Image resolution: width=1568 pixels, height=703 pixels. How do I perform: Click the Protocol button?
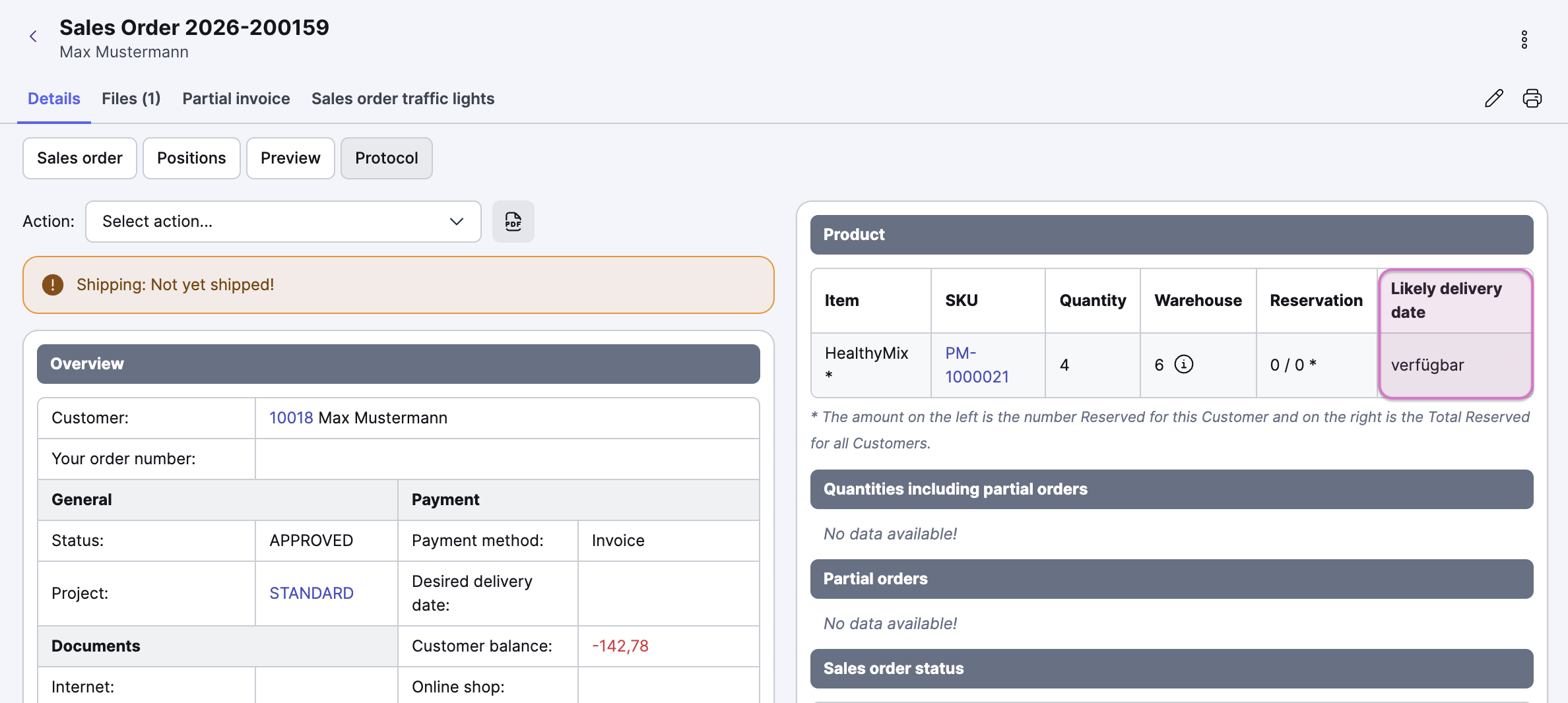point(386,158)
